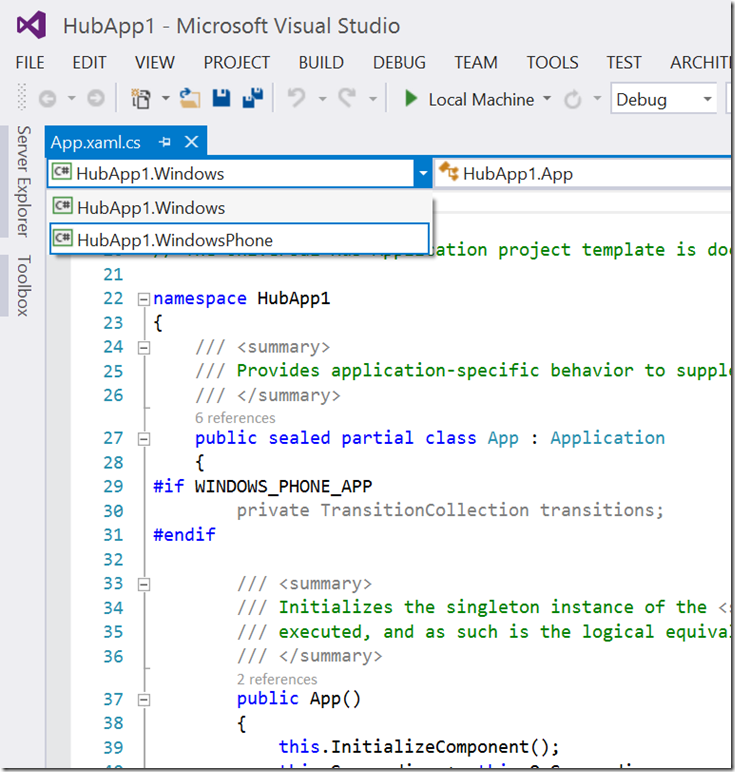The image size is (735, 772).
Task: Click the Application base class name
Action: click(x=607, y=438)
